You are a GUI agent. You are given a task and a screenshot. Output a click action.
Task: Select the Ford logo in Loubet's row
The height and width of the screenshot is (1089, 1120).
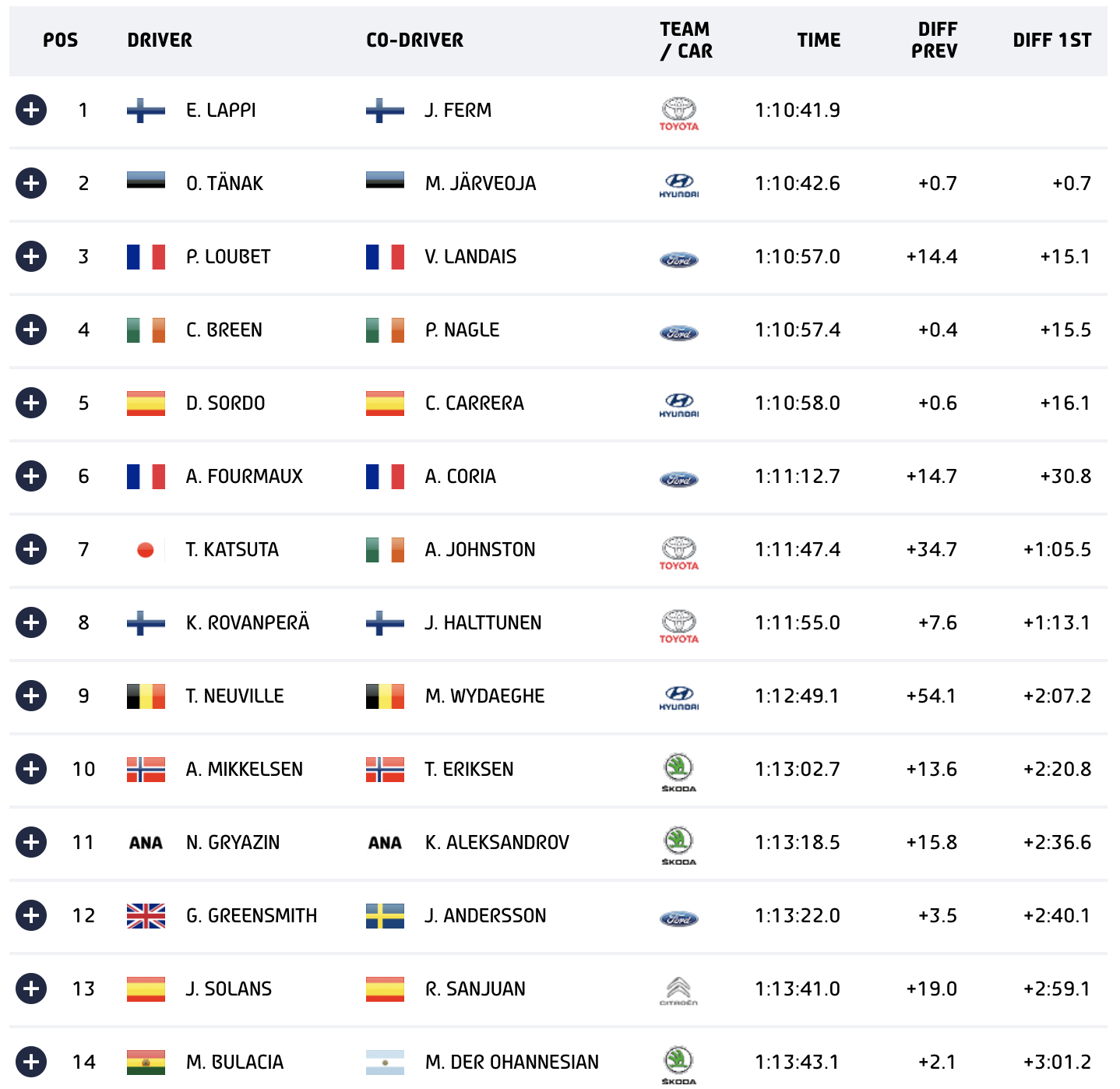tap(678, 260)
